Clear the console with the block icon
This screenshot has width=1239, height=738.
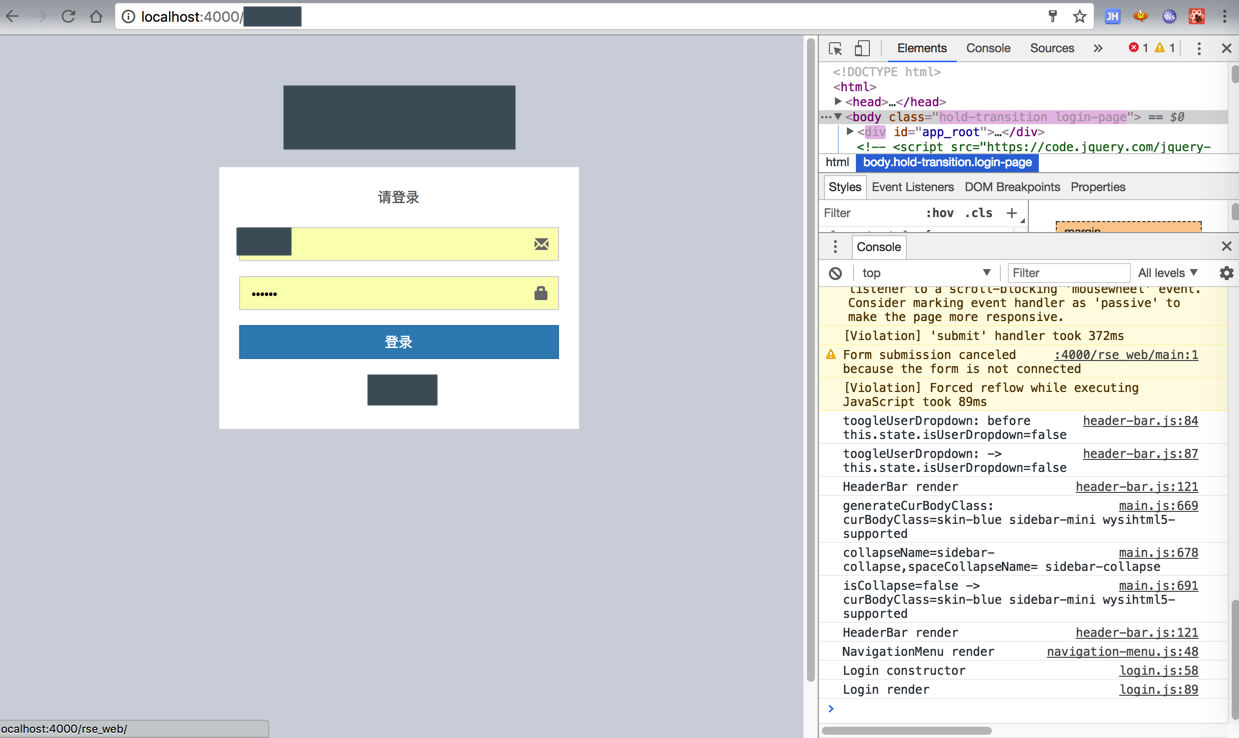coord(835,273)
